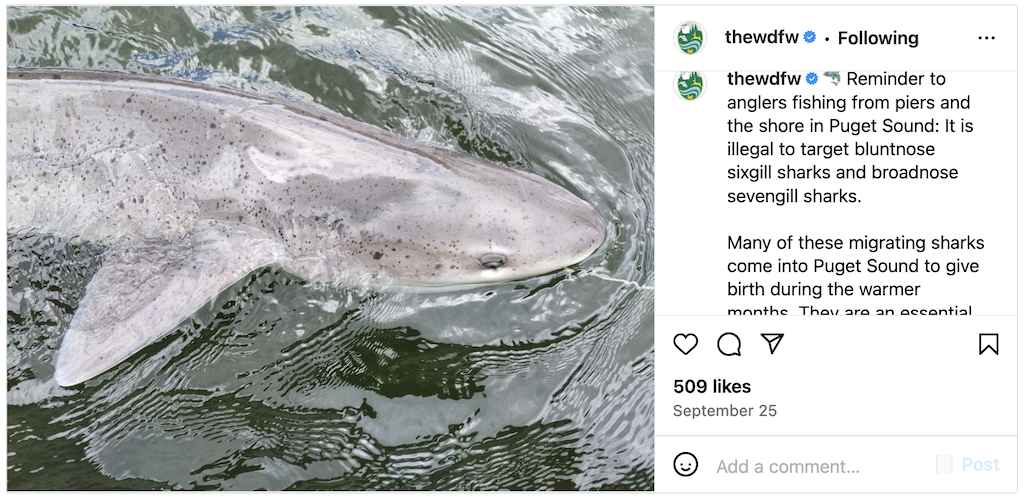This screenshot has height=500, width=1024.
Task: Click the shark photo
Action: (x=330, y=250)
